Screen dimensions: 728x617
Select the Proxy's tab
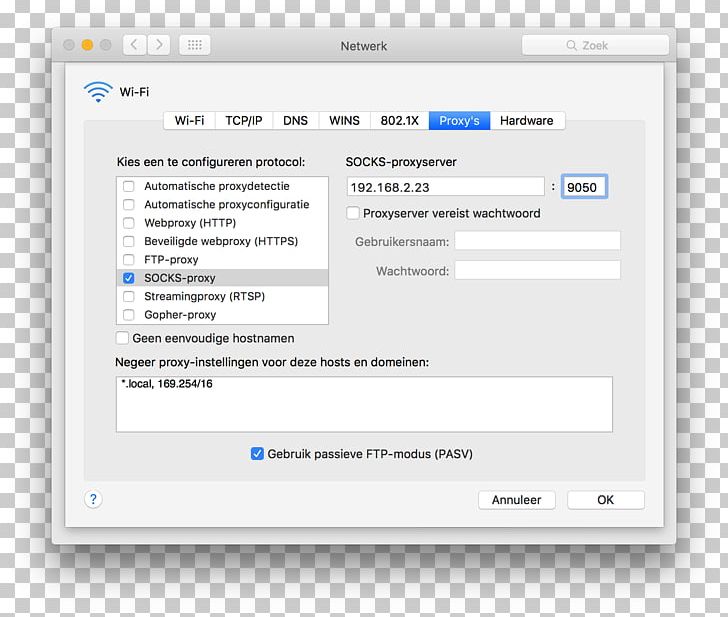[x=459, y=121]
